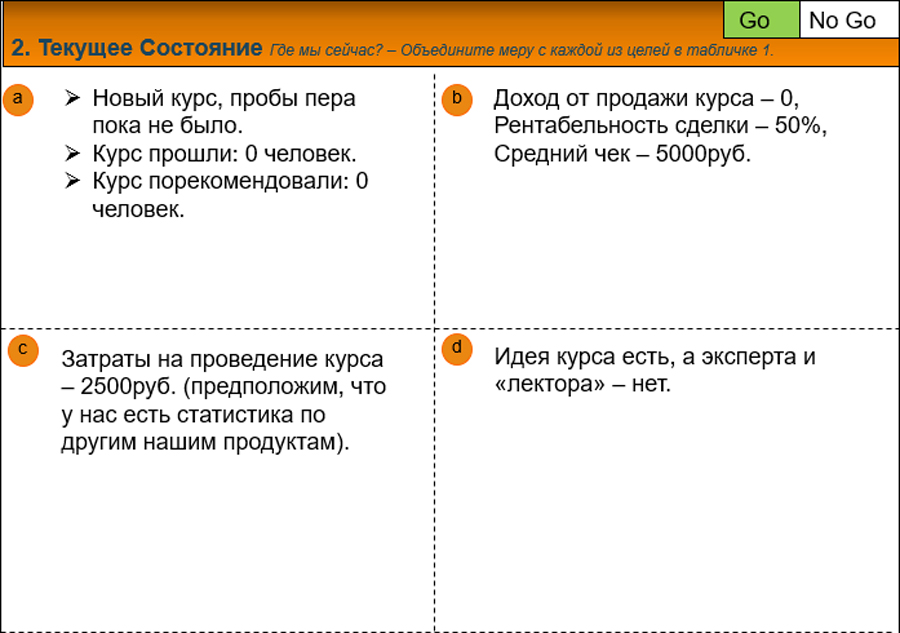The width and height of the screenshot is (900, 633).
Task: Click the dark orange banner left of "Go"
Action: point(360,18)
